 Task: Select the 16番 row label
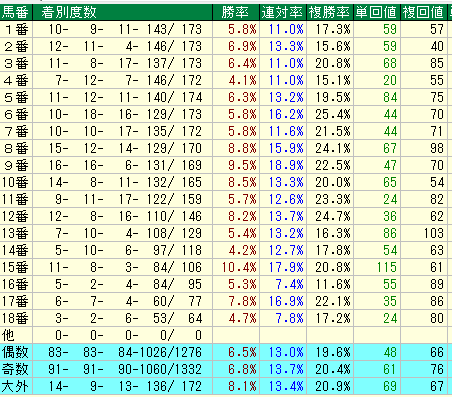click(15, 284)
